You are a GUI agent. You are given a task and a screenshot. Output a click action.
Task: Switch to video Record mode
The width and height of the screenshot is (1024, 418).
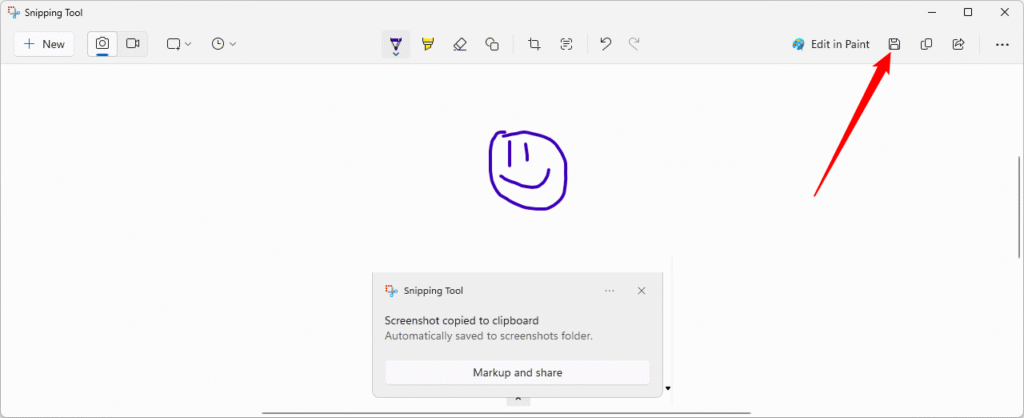[x=132, y=44]
